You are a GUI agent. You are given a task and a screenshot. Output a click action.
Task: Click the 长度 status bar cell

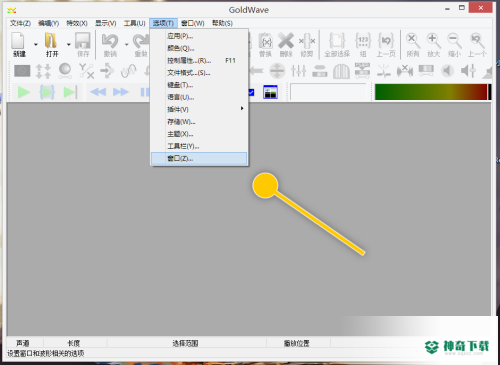pyautogui.click(x=74, y=343)
